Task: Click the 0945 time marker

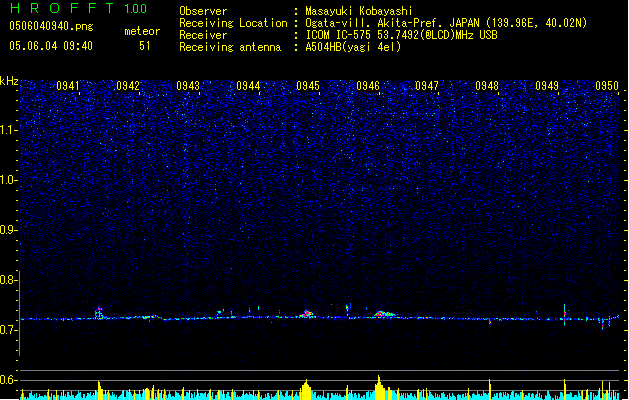Action: pyautogui.click(x=308, y=86)
